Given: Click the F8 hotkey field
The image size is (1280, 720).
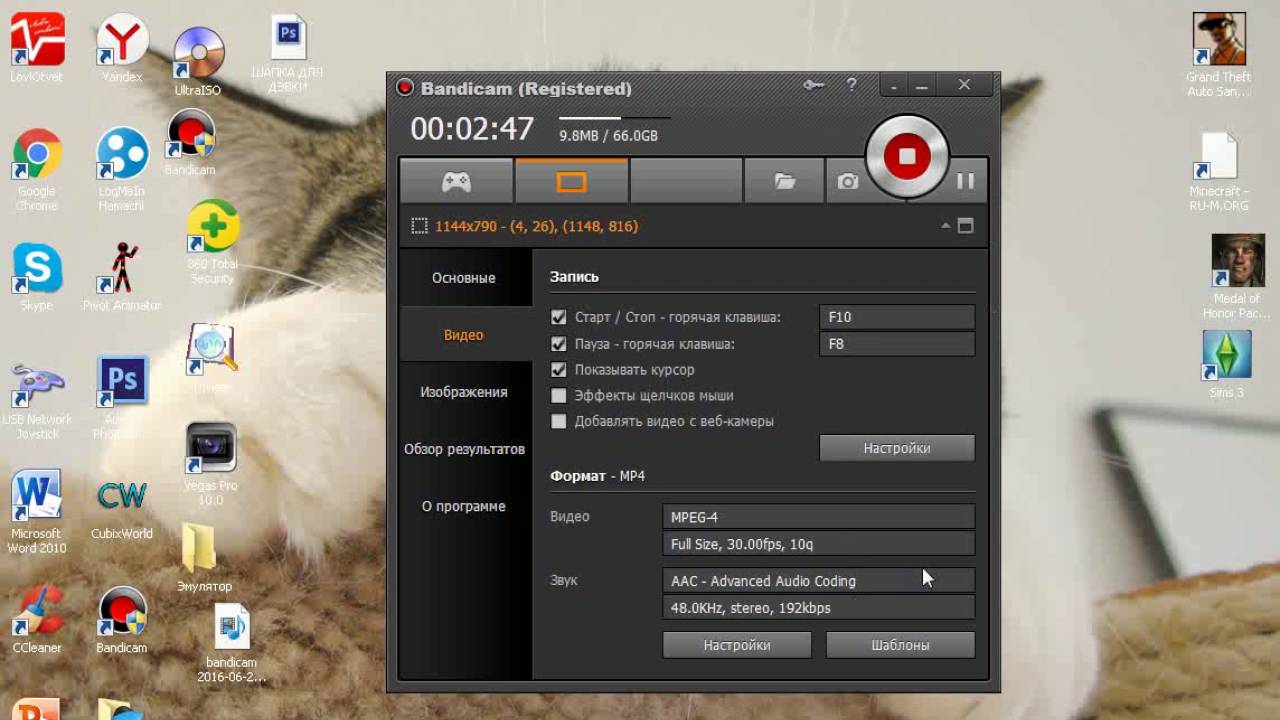Looking at the screenshot, I should pos(897,344).
